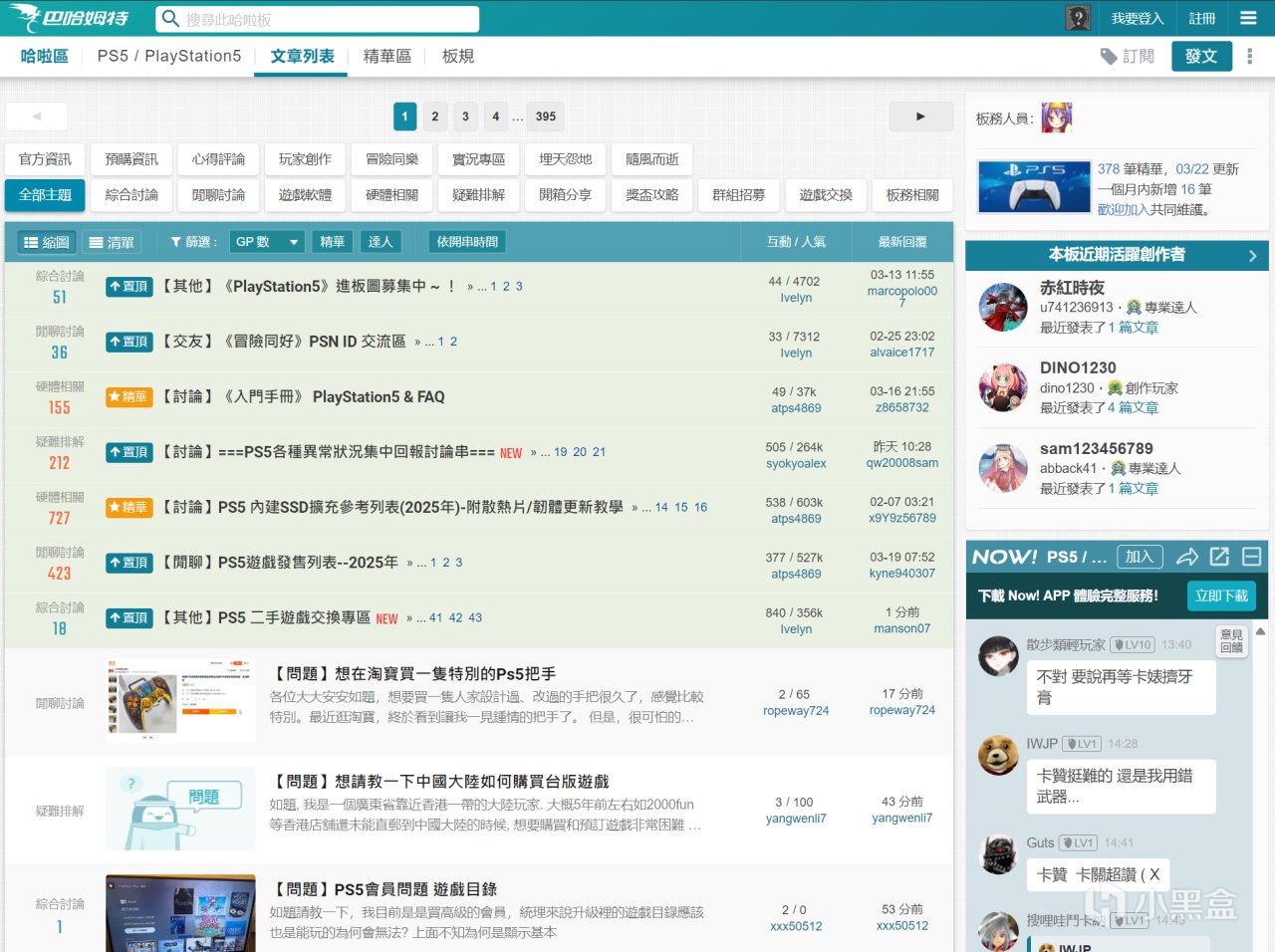This screenshot has height=952, width=1275.
Task: Open the 板規 tab
Action: [x=458, y=57]
